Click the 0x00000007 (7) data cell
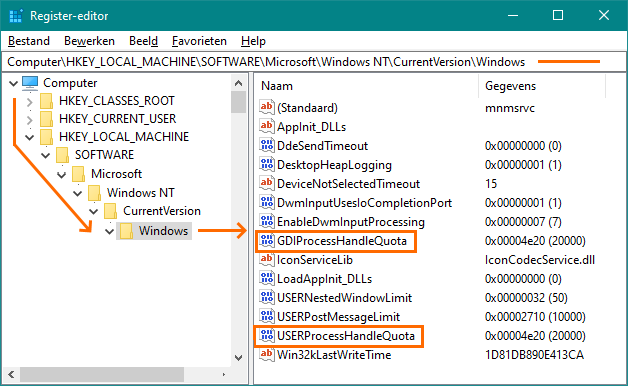Viewport: 628px width, 386px height. coord(523,222)
